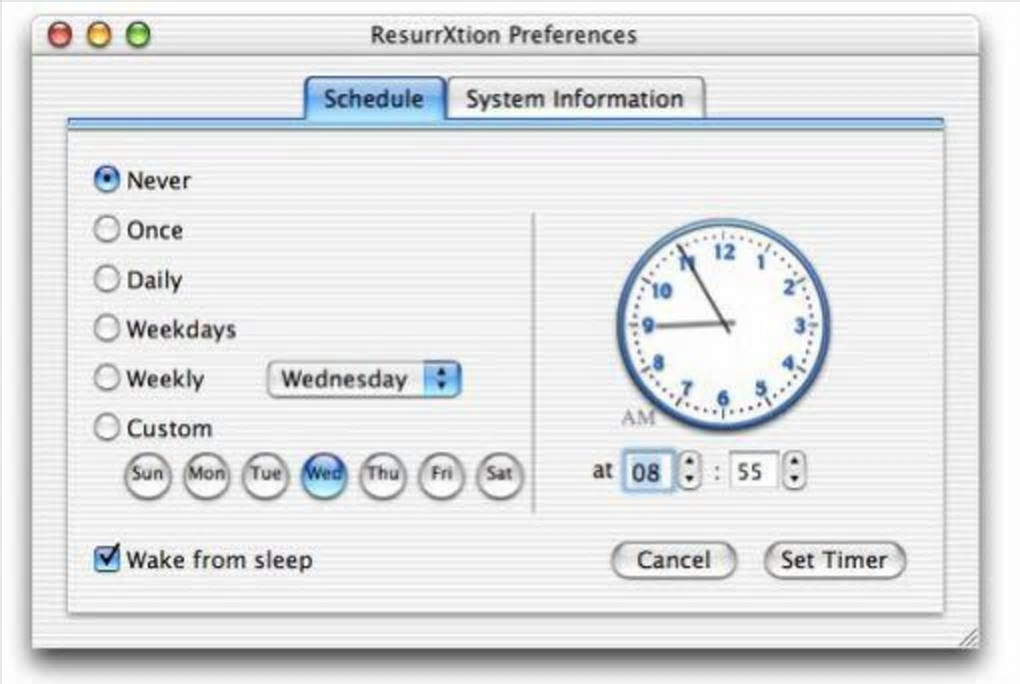This screenshot has height=684, width=1020.
Task: Toggle the Mon day button
Action: (x=207, y=474)
